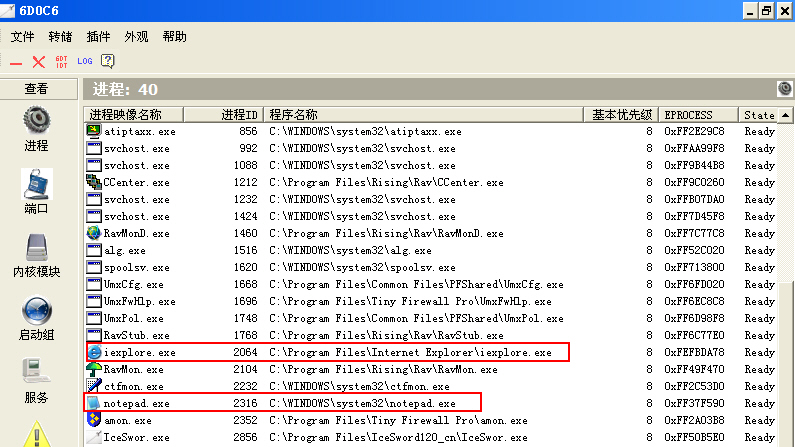Open the 转储 menu

click(60, 36)
